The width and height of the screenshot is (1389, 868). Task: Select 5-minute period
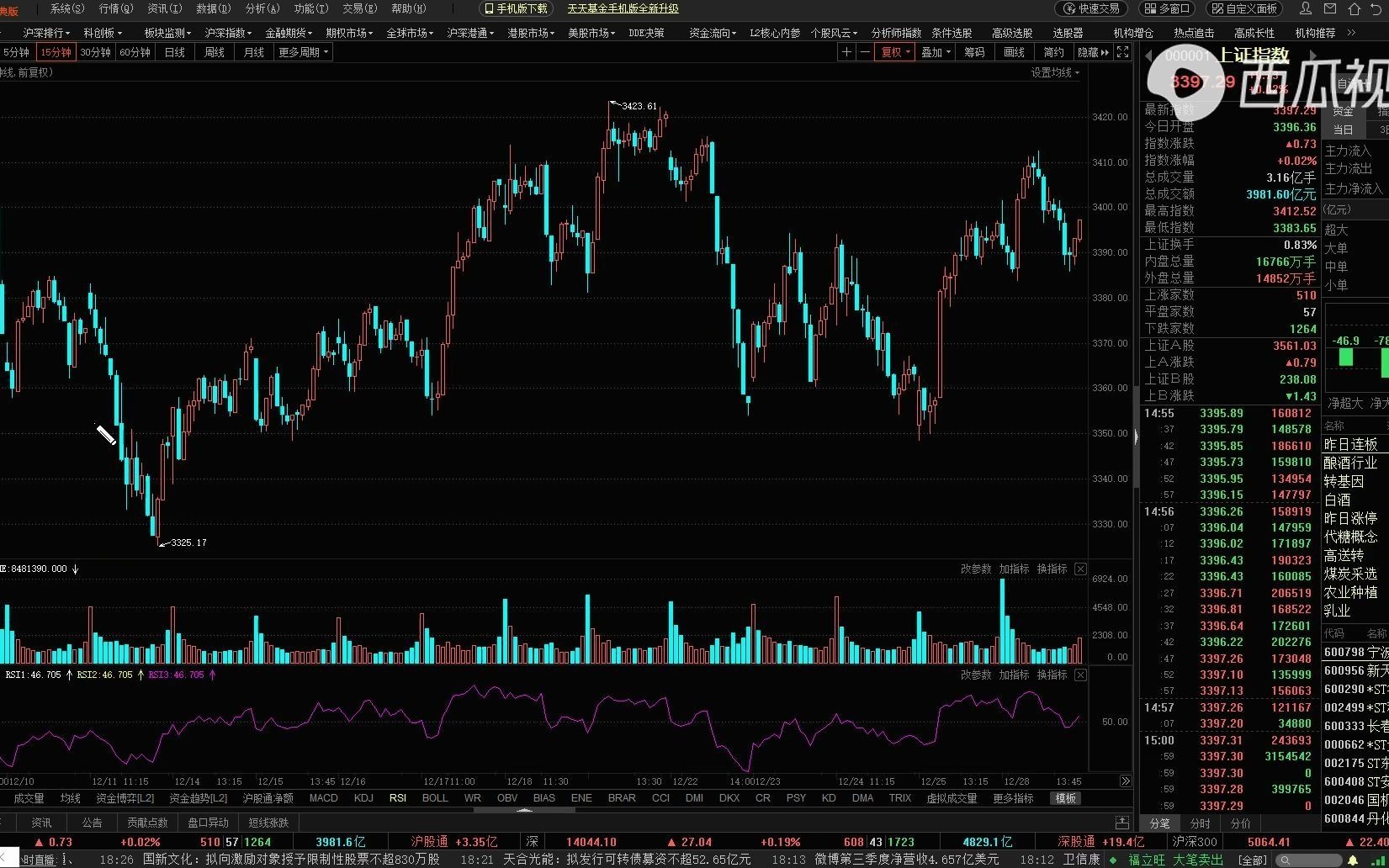tap(16, 52)
